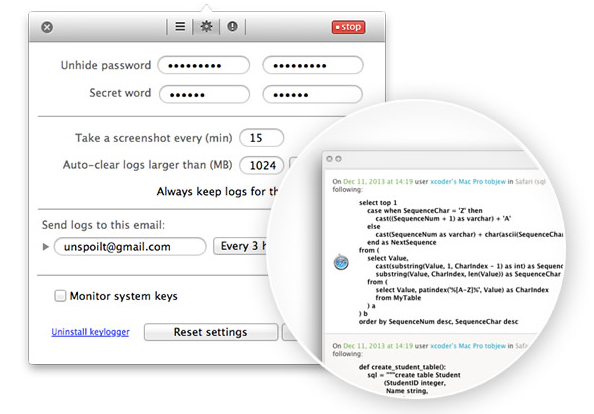
Task: Click second gray window button in log viewer
Action: (x=338, y=159)
